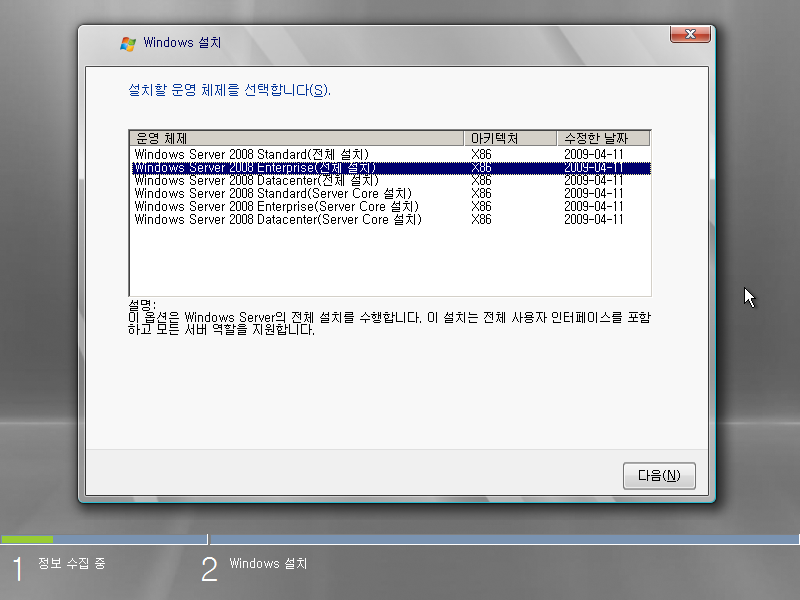
Task: Select Windows Server 2008 Datacenter(Server Core 설치)
Action: coord(391,220)
